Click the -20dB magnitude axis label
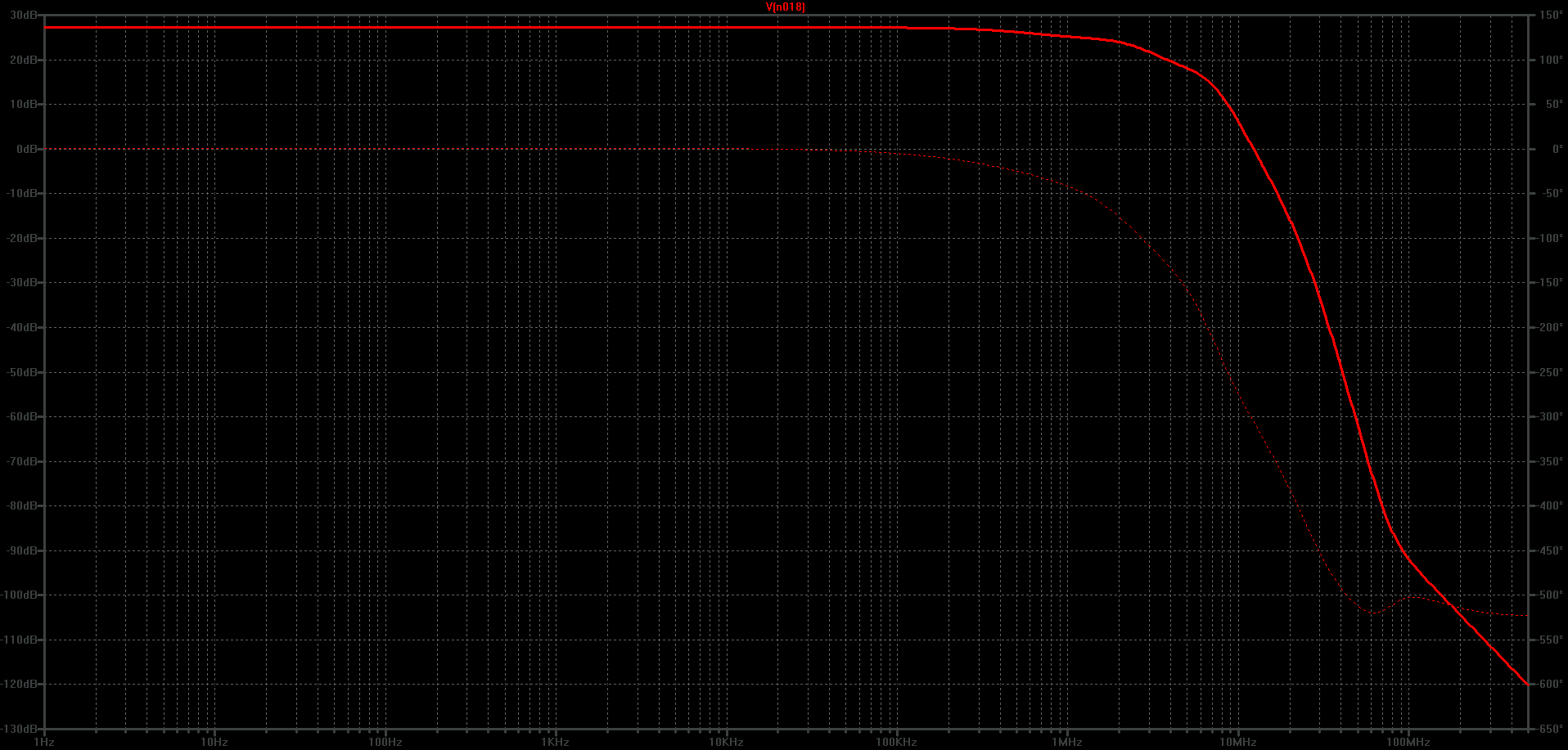 coord(22,238)
